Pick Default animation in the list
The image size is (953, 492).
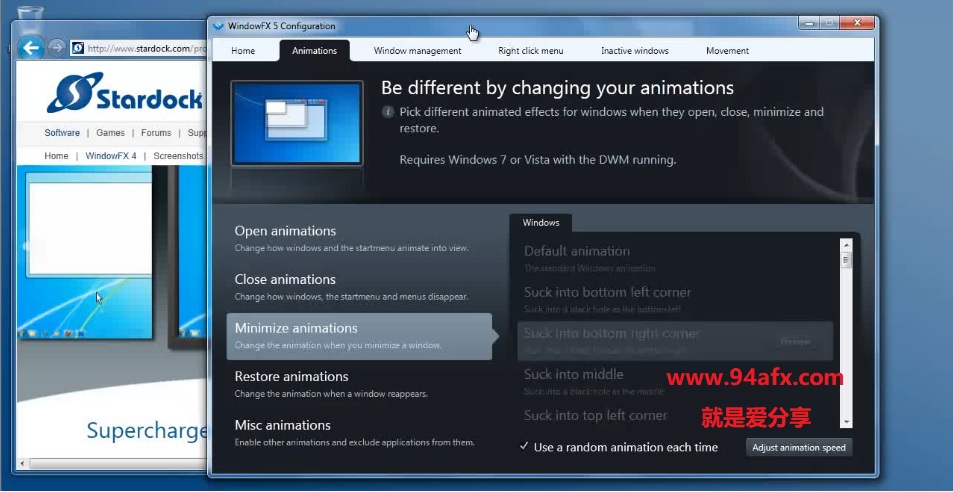(675, 259)
